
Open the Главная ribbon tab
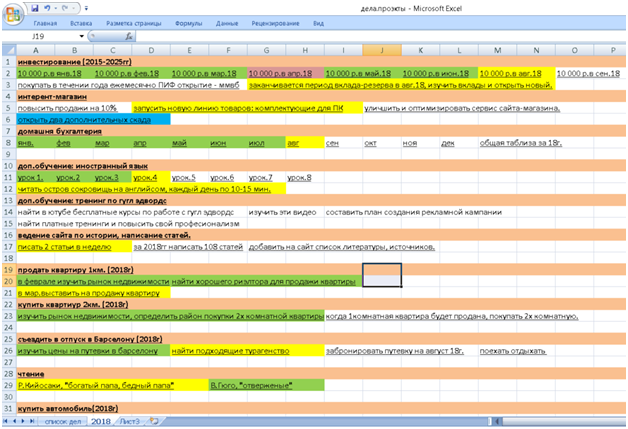click(45, 24)
